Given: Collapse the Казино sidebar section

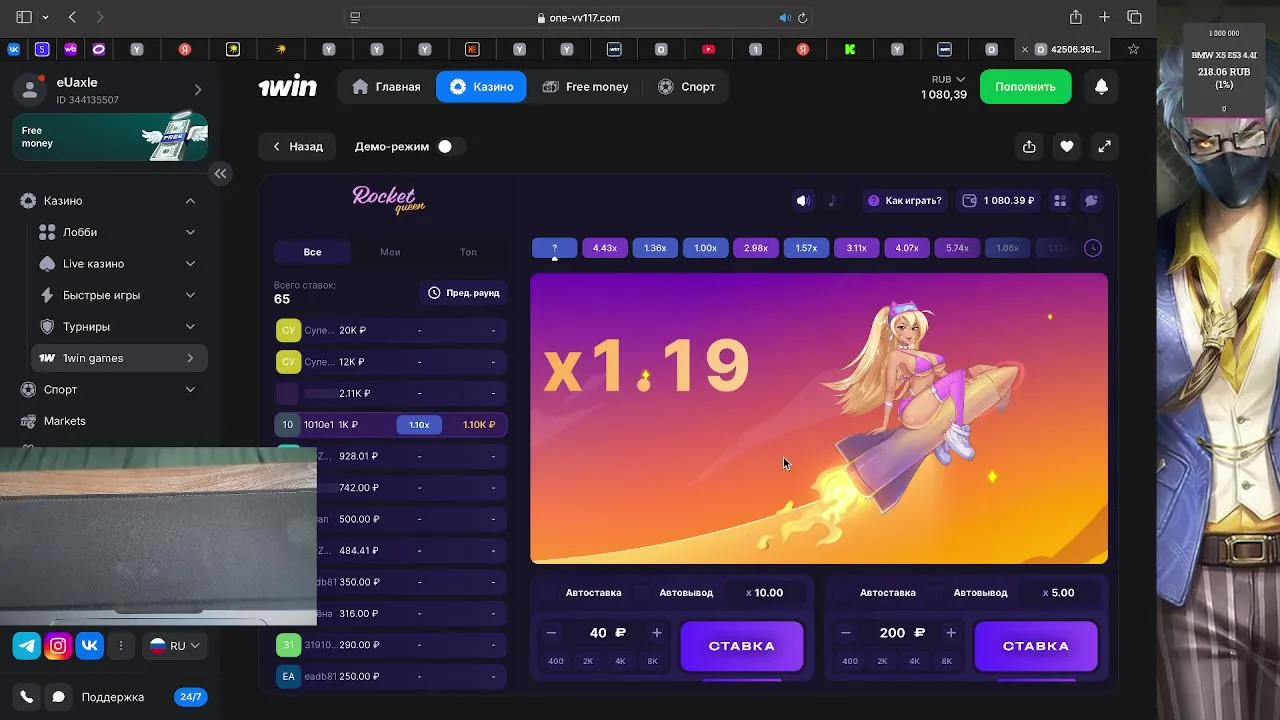Looking at the screenshot, I should [x=190, y=201].
